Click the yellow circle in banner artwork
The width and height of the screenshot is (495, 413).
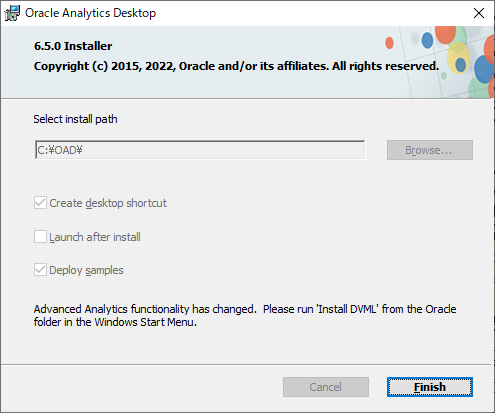coord(458,57)
